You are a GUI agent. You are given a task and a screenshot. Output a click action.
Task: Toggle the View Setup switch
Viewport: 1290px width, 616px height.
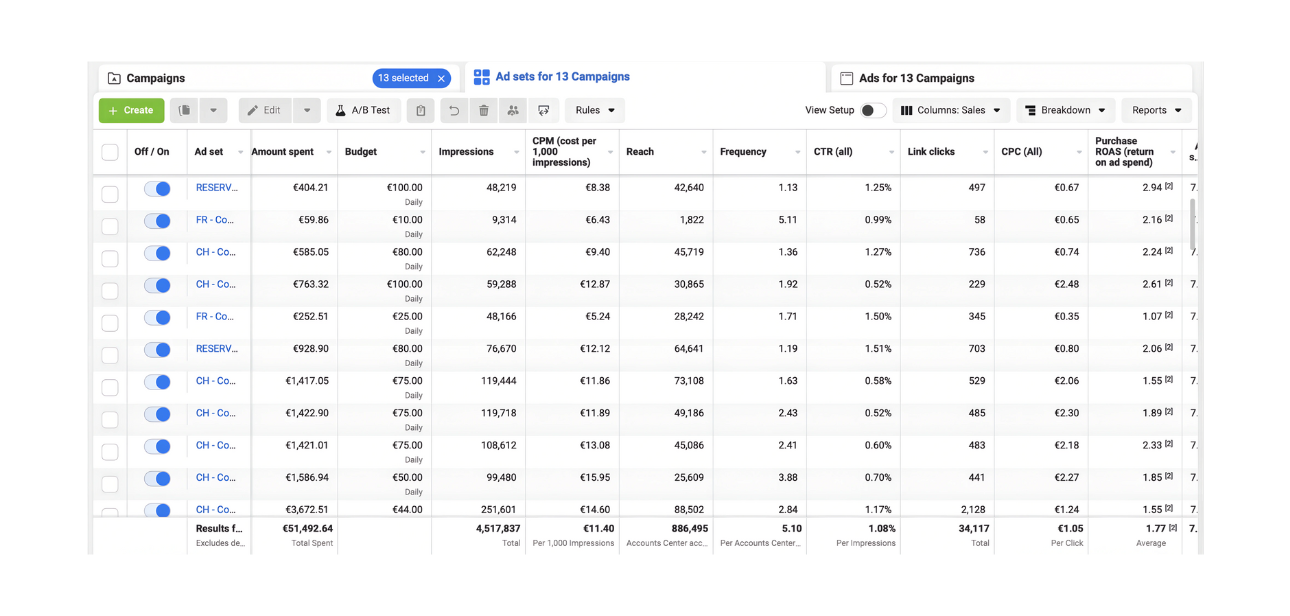point(872,110)
